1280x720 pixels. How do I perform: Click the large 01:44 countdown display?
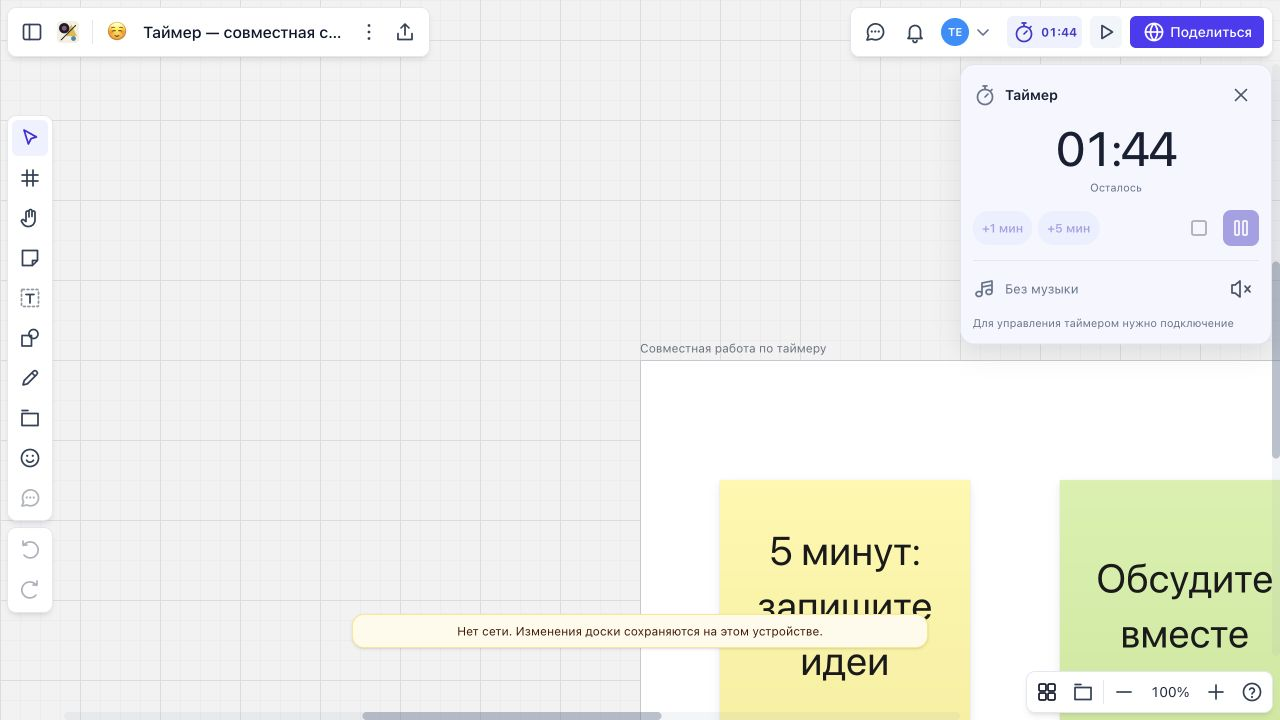point(1116,150)
